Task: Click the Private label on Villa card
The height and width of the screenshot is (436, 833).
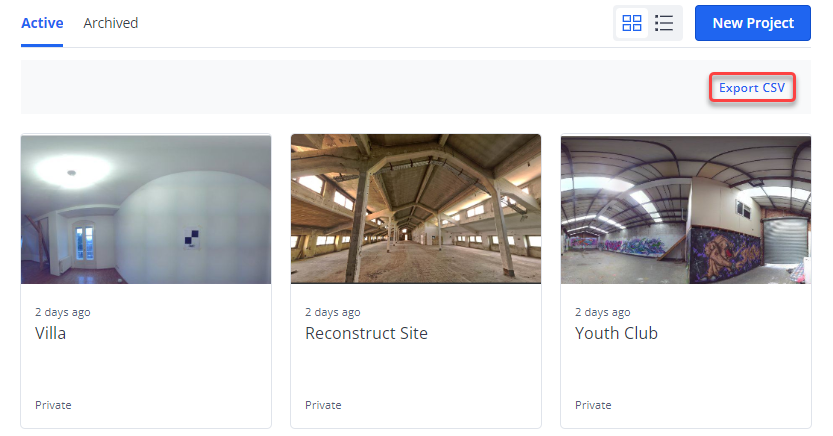Action: coord(53,405)
